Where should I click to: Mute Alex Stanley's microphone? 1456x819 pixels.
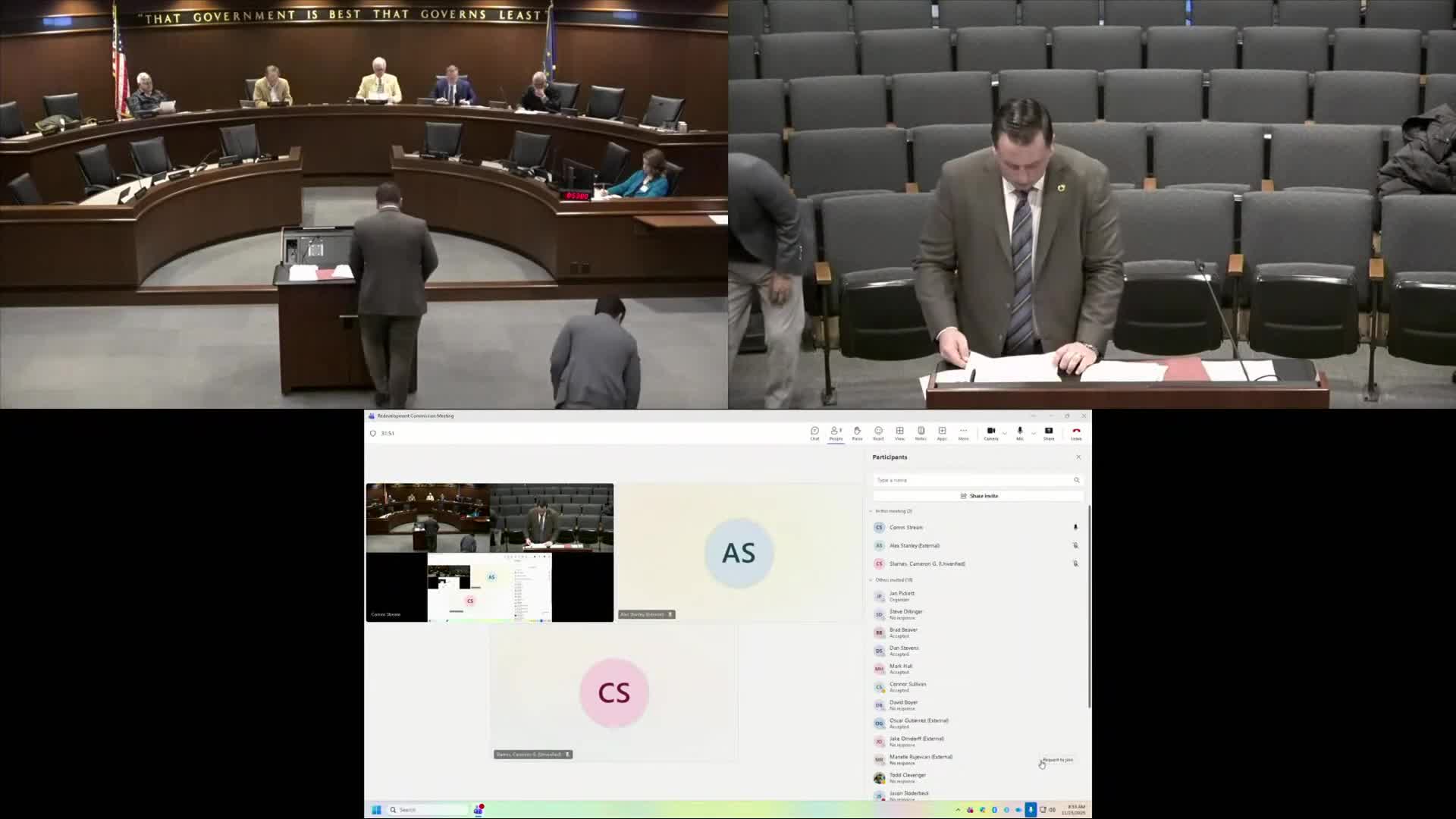tap(1076, 545)
